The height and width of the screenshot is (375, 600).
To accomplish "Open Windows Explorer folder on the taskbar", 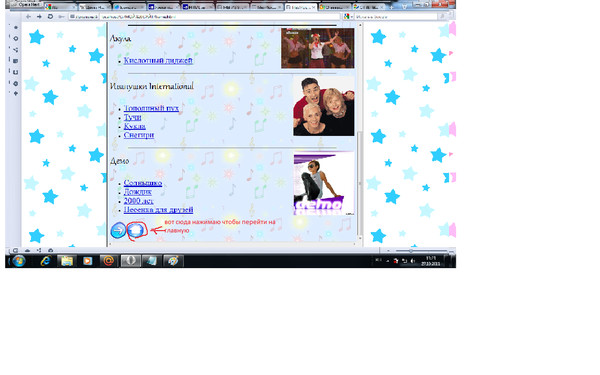I will (x=67, y=261).
